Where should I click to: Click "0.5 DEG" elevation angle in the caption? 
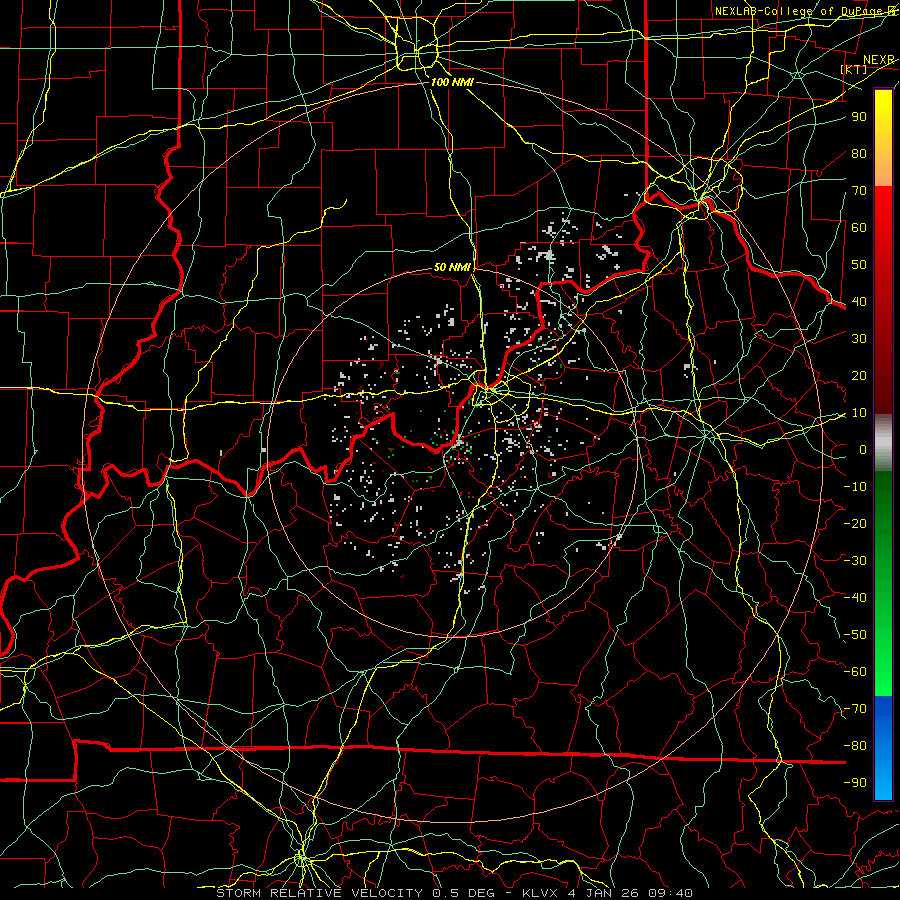[467, 893]
